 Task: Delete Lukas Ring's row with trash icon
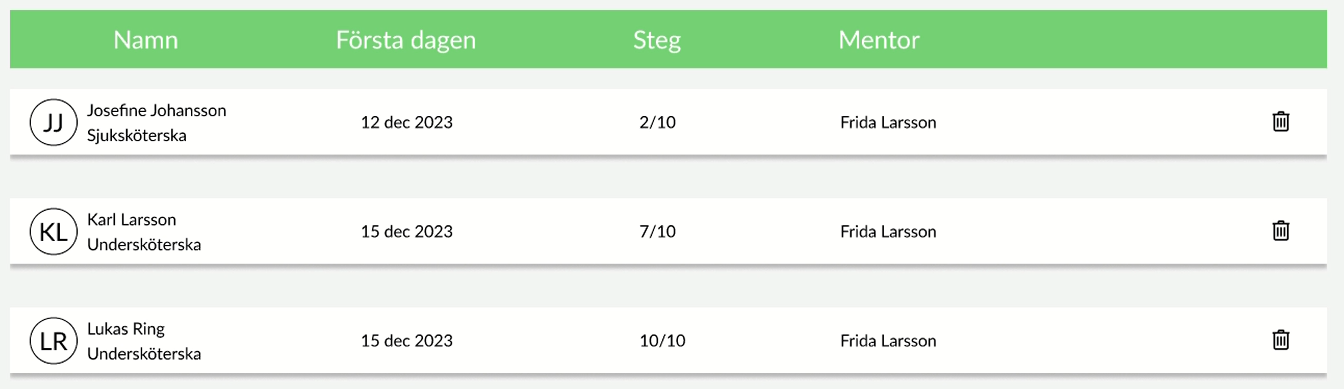[1280, 340]
